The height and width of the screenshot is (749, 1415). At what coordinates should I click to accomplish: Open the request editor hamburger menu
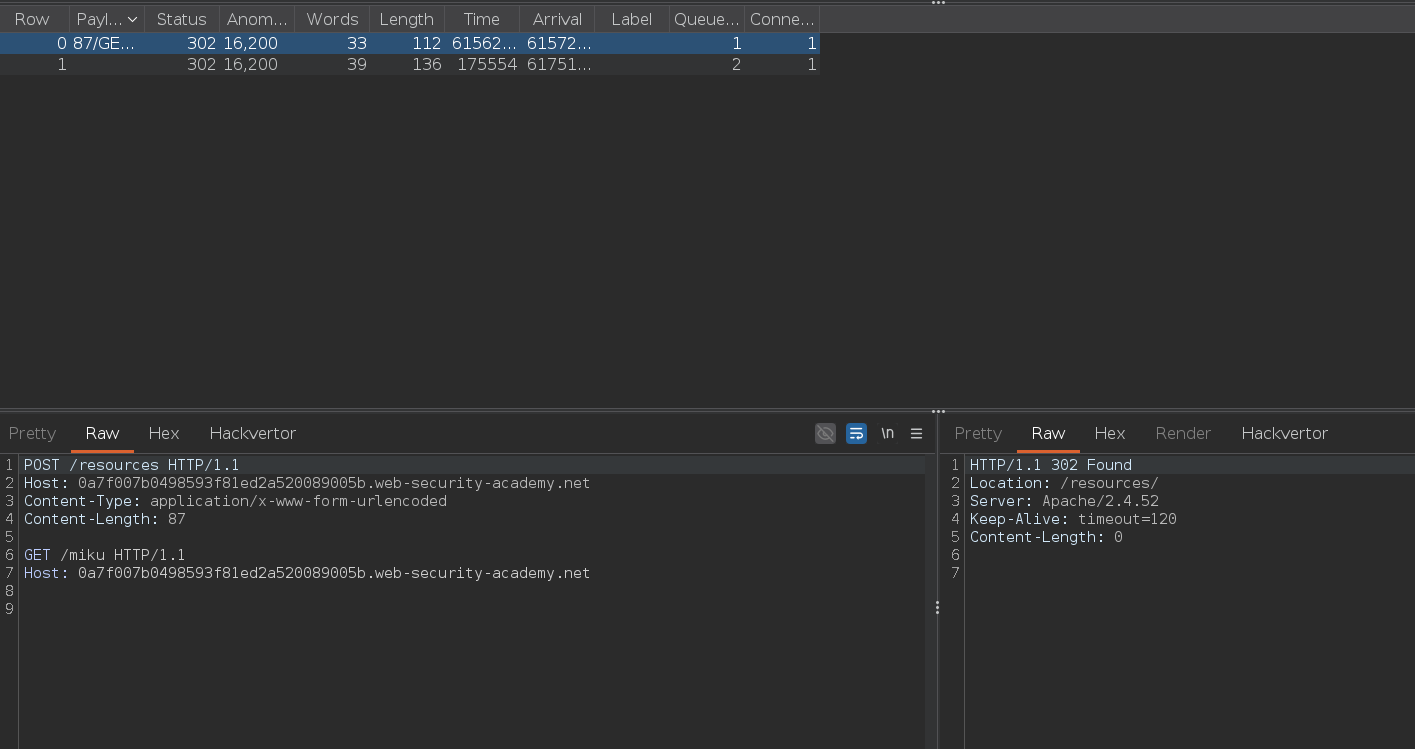916,433
